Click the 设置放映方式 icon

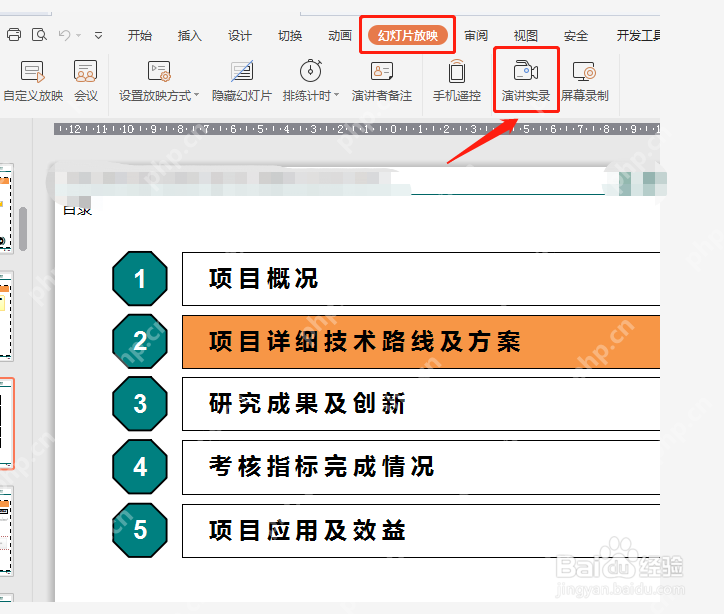click(x=159, y=72)
